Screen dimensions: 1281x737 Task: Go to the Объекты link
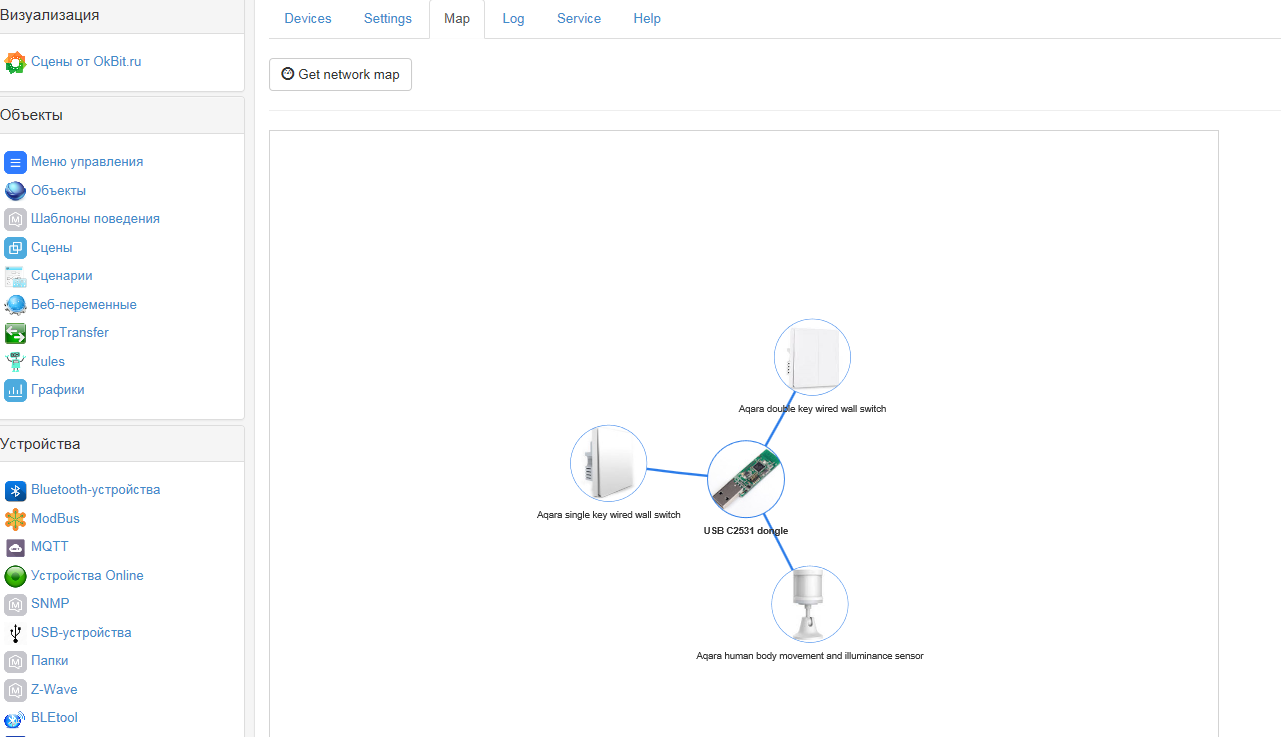(58, 191)
